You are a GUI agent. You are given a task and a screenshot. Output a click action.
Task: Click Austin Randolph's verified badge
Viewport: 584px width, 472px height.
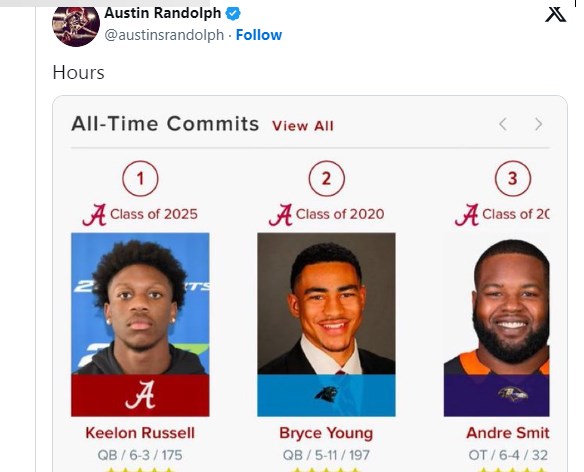[233, 14]
